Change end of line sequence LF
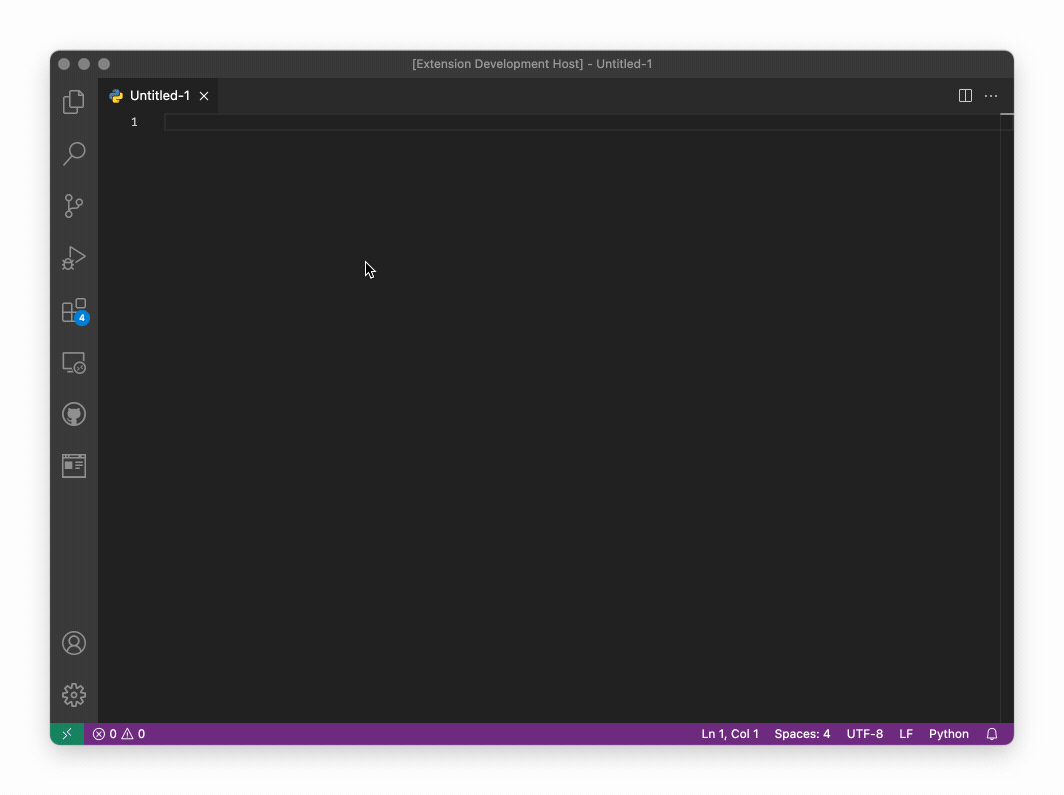This screenshot has height=795, width=1064. point(906,734)
